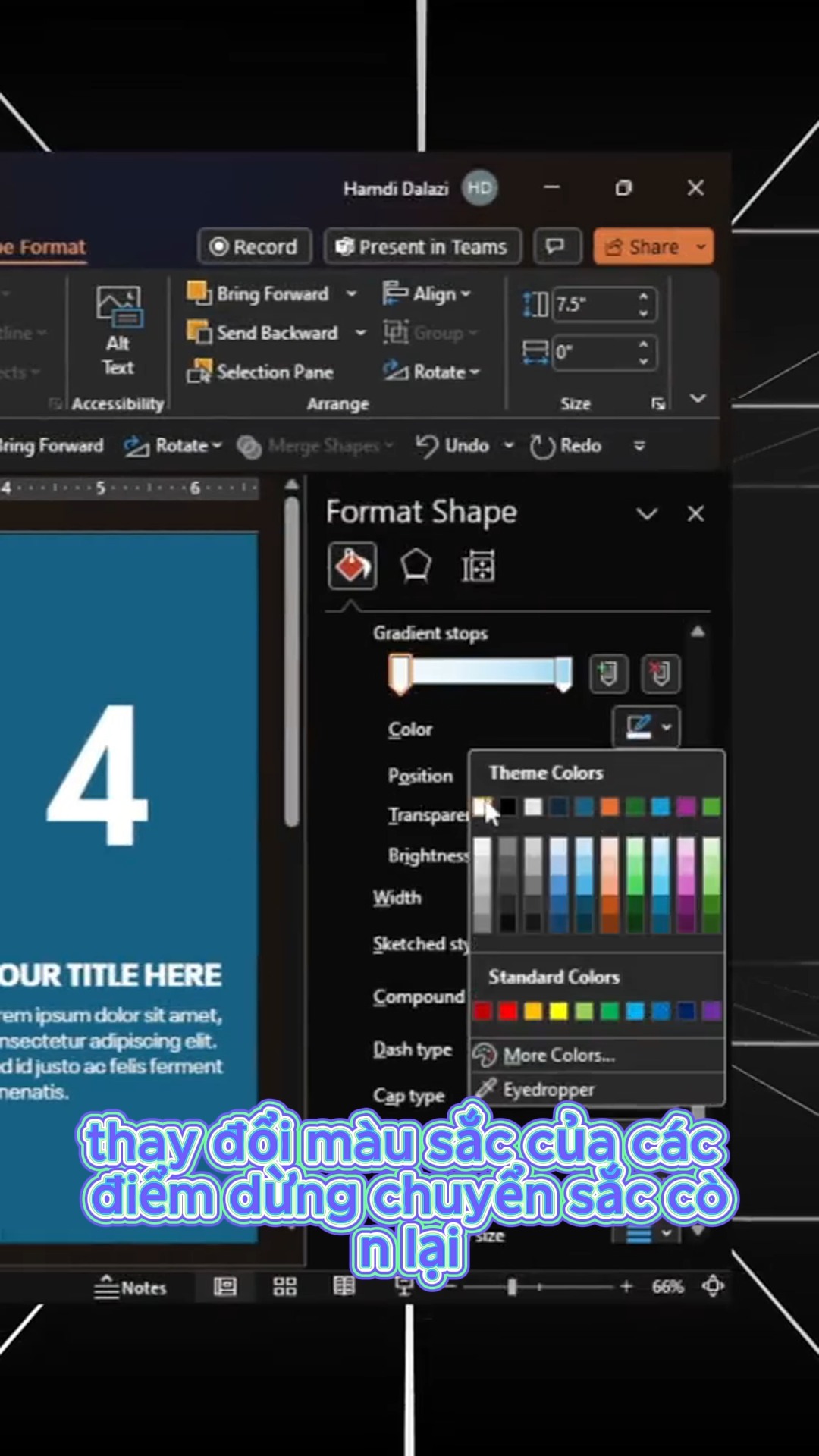
Task: Click Bring Forward in the ribbon
Action: pyautogui.click(x=258, y=293)
